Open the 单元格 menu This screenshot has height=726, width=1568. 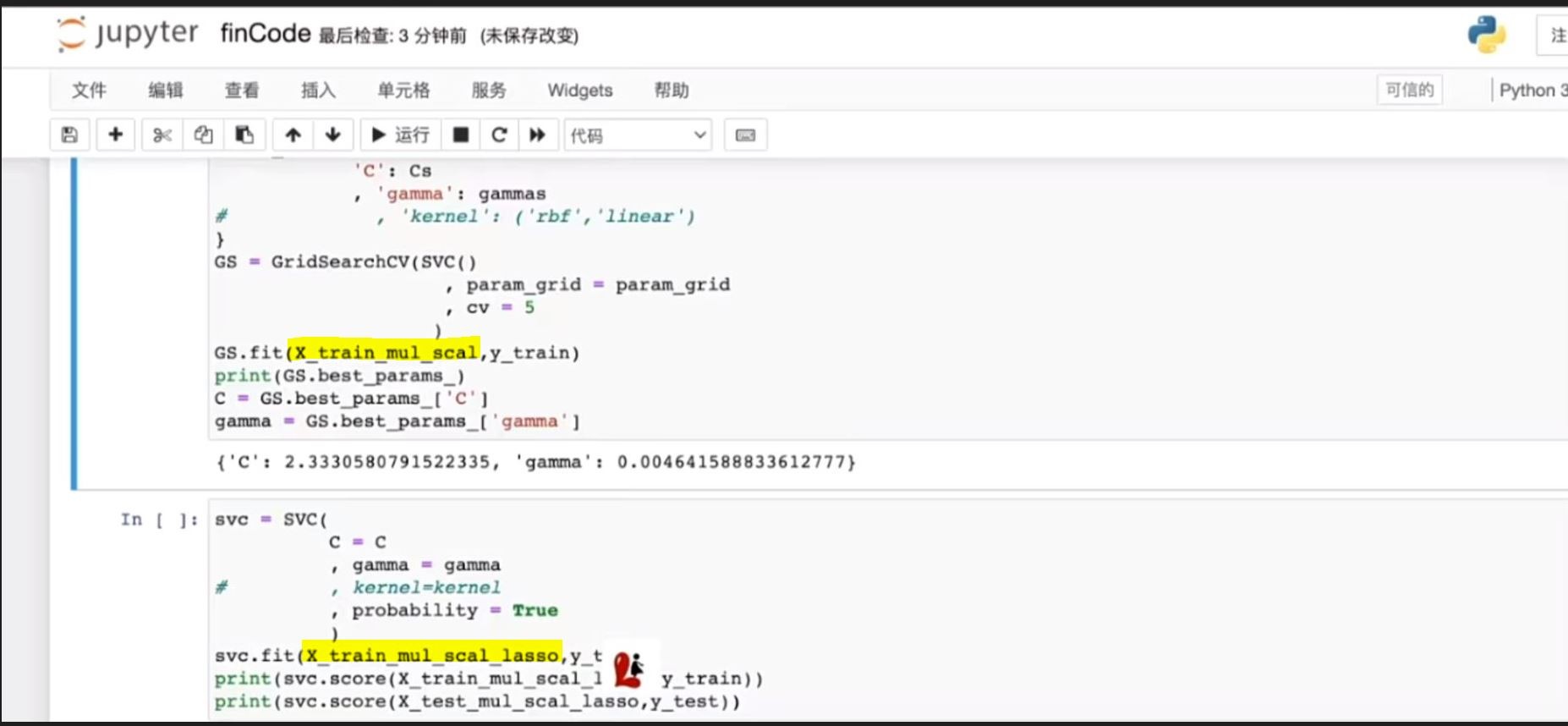pos(403,91)
